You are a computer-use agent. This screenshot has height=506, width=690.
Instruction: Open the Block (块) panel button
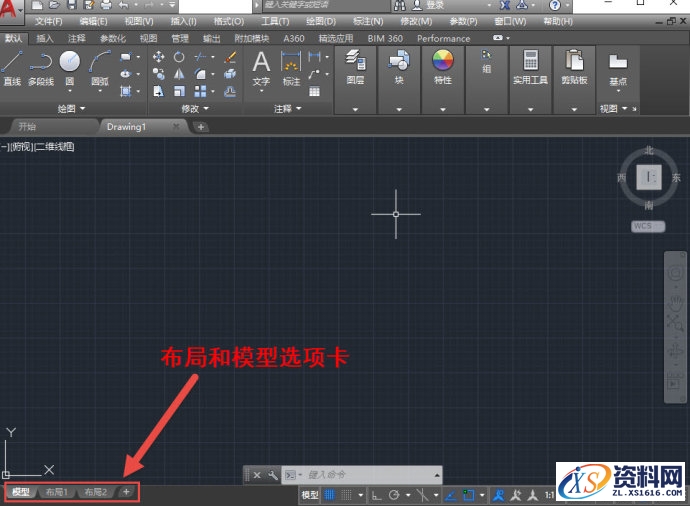pyautogui.click(x=399, y=67)
